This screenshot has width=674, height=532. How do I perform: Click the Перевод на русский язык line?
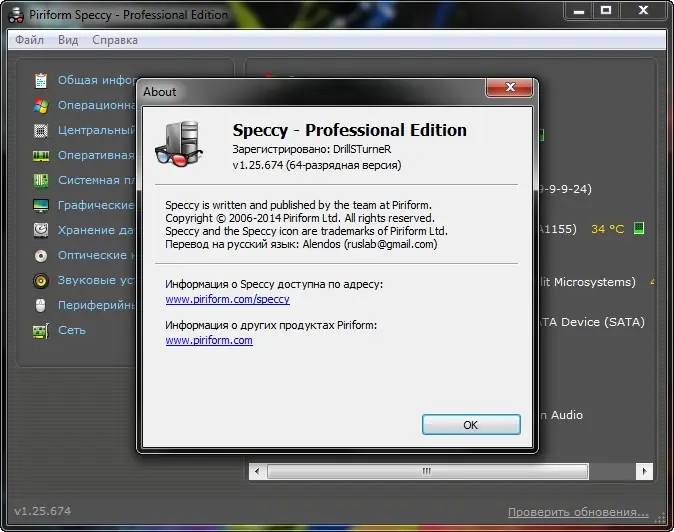coord(301,244)
